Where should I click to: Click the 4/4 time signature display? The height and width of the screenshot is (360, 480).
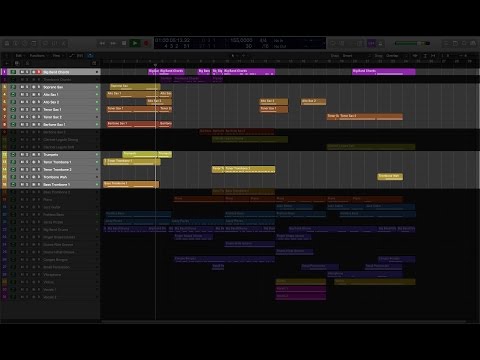coord(263,40)
